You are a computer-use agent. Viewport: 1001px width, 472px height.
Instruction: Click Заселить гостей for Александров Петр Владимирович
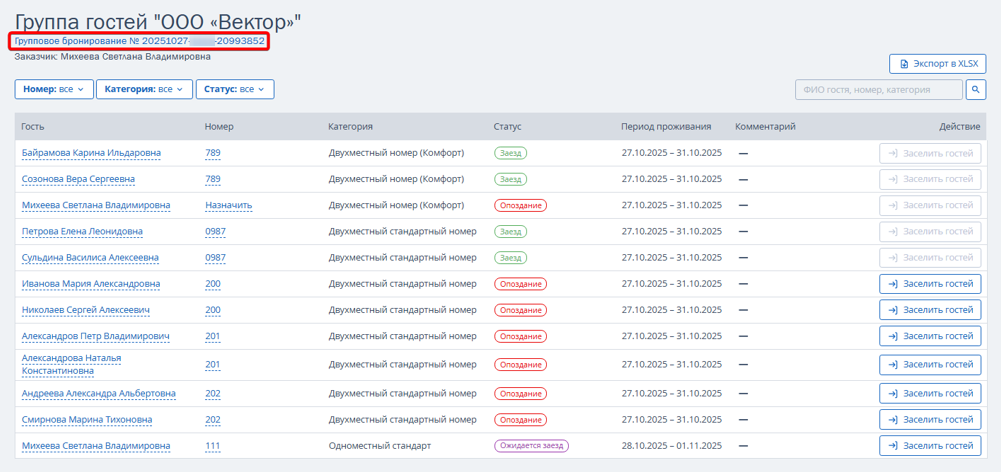point(930,336)
